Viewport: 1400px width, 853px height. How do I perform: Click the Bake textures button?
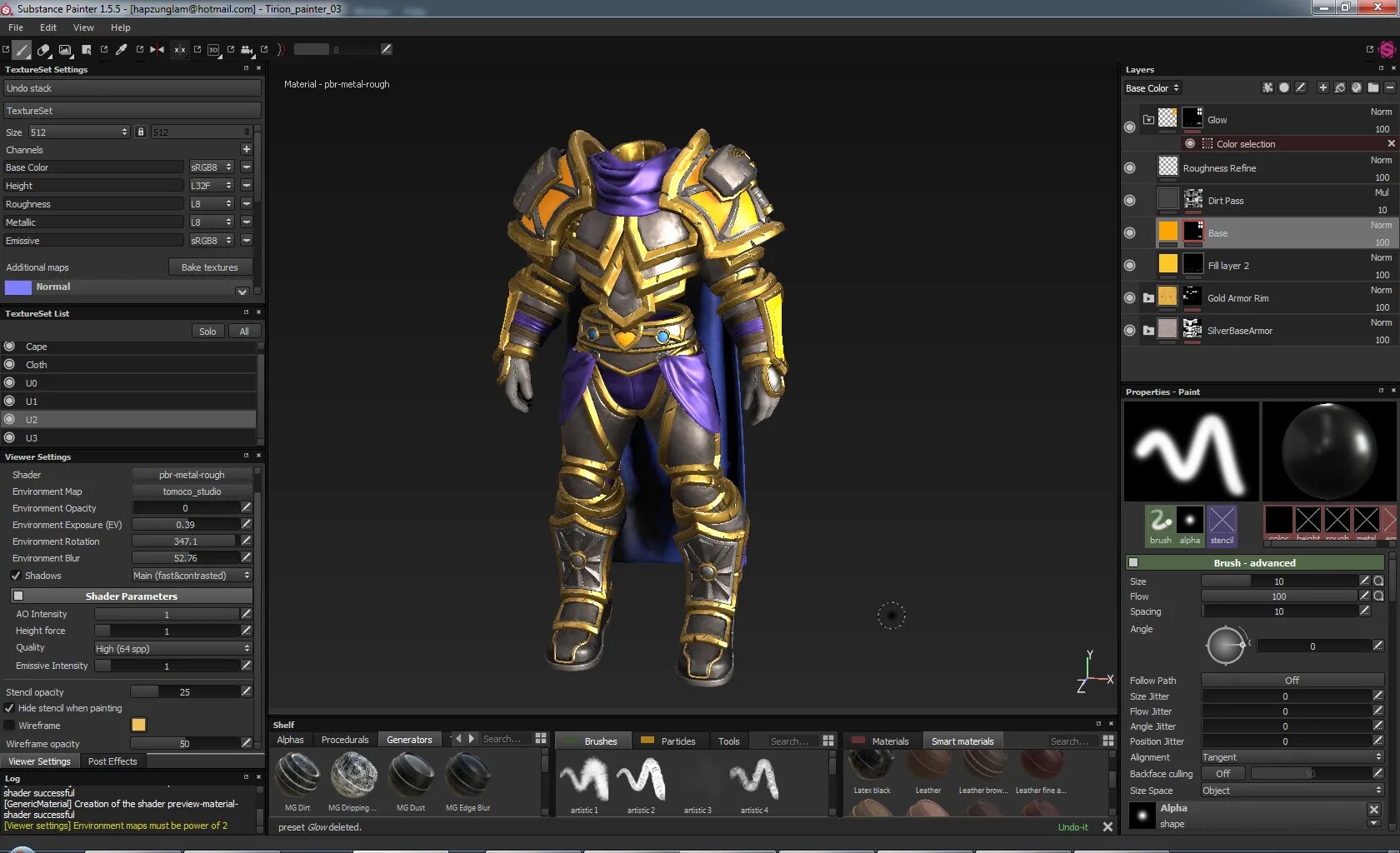(210, 267)
